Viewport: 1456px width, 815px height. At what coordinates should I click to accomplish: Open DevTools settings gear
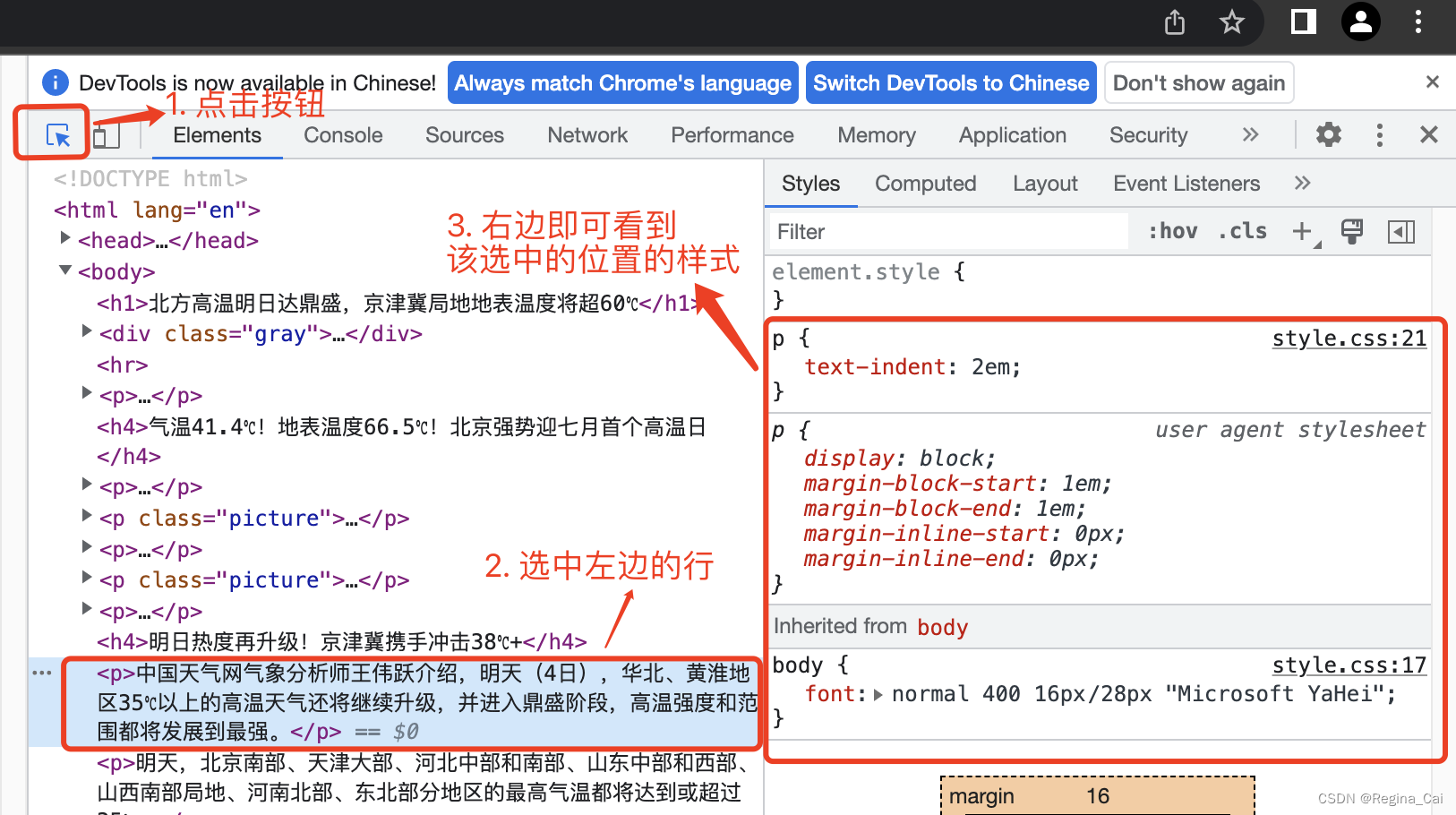pyautogui.click(x=1329, y=135)
